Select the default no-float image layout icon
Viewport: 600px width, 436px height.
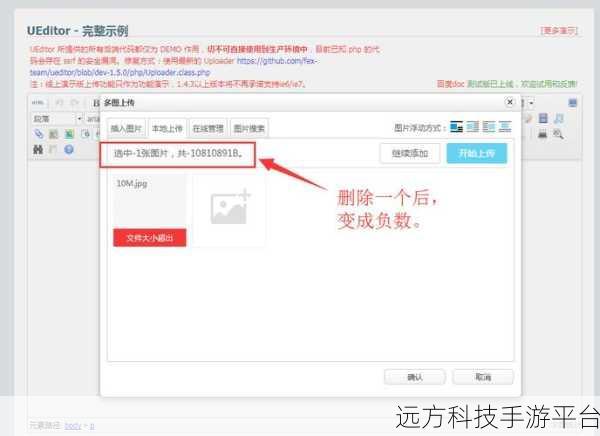tap(456, 127)
